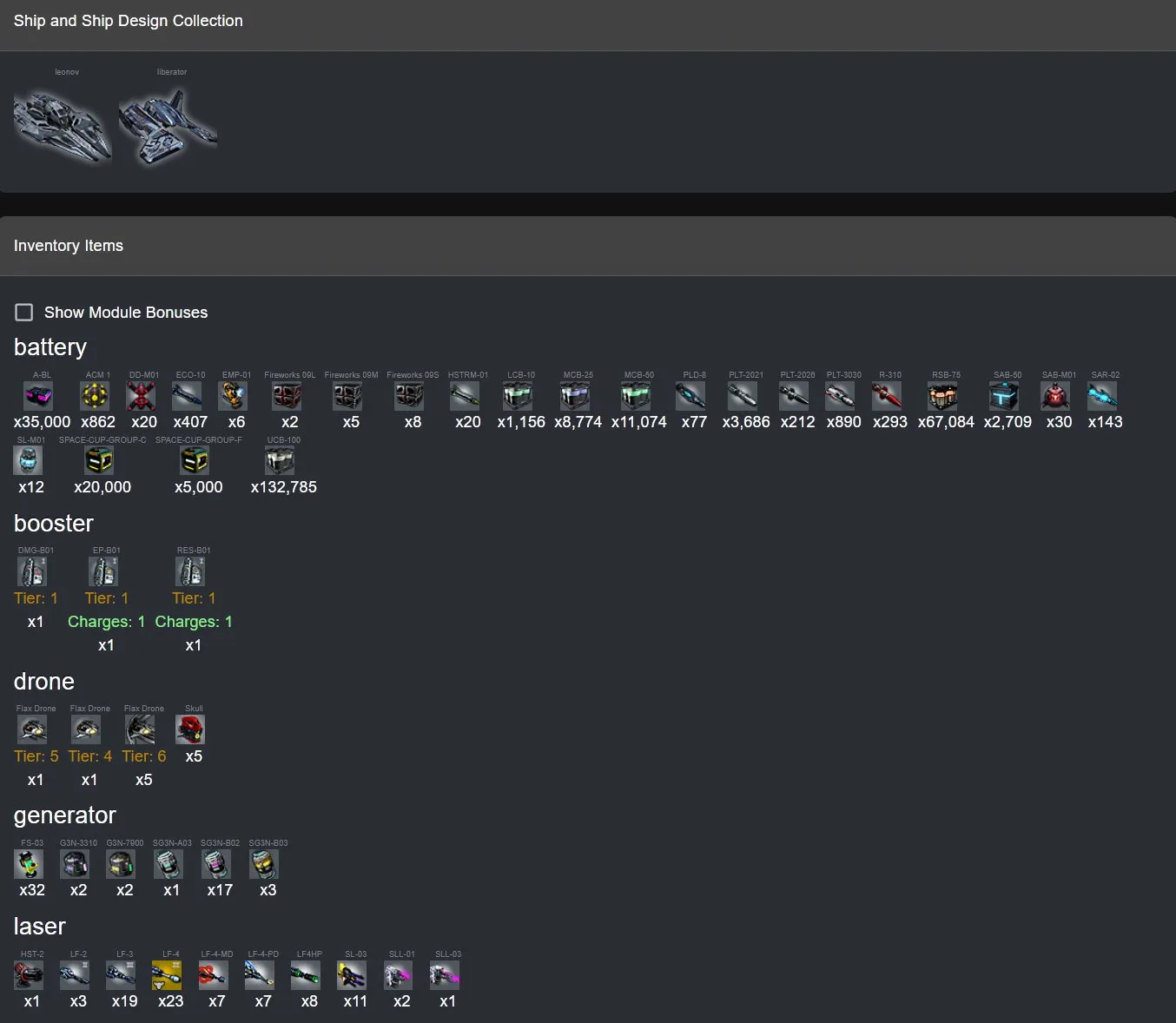Viewport: 1176px width, 1023px height.
Task: Click the R-310 rocket icon
Action: (887, 396)
